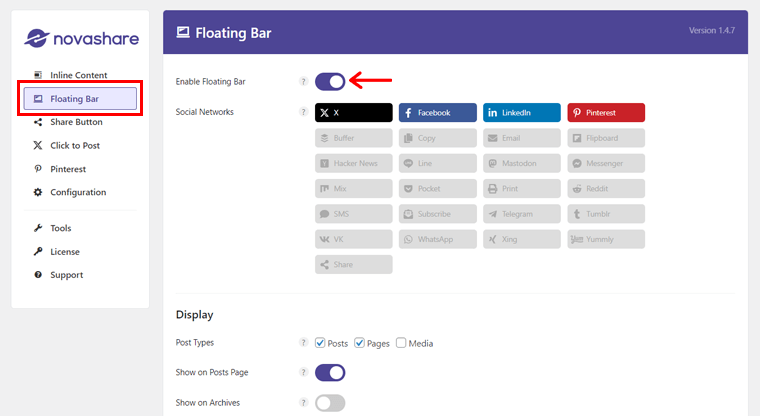Screen dimensions: 760x416
Task: Turn off the Enable Floating Bar toggle
Action: tap(330, 81)
